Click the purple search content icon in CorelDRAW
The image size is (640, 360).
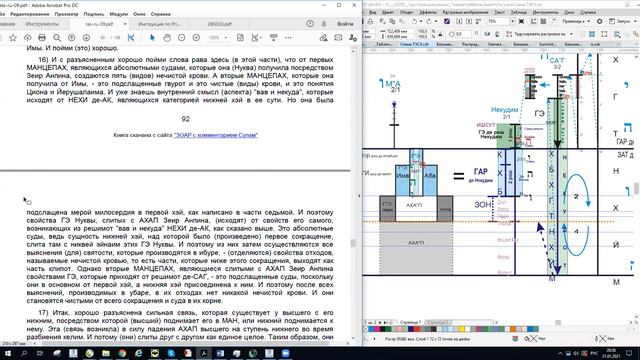tap(447, 21)
